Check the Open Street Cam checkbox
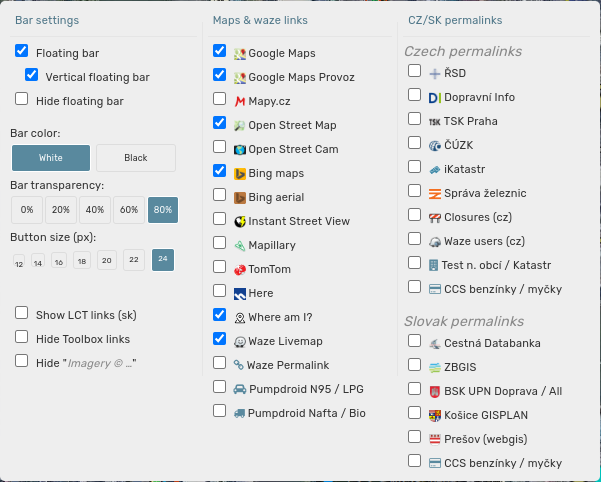The width and height of the screenshot is (601, 482). 219,148
